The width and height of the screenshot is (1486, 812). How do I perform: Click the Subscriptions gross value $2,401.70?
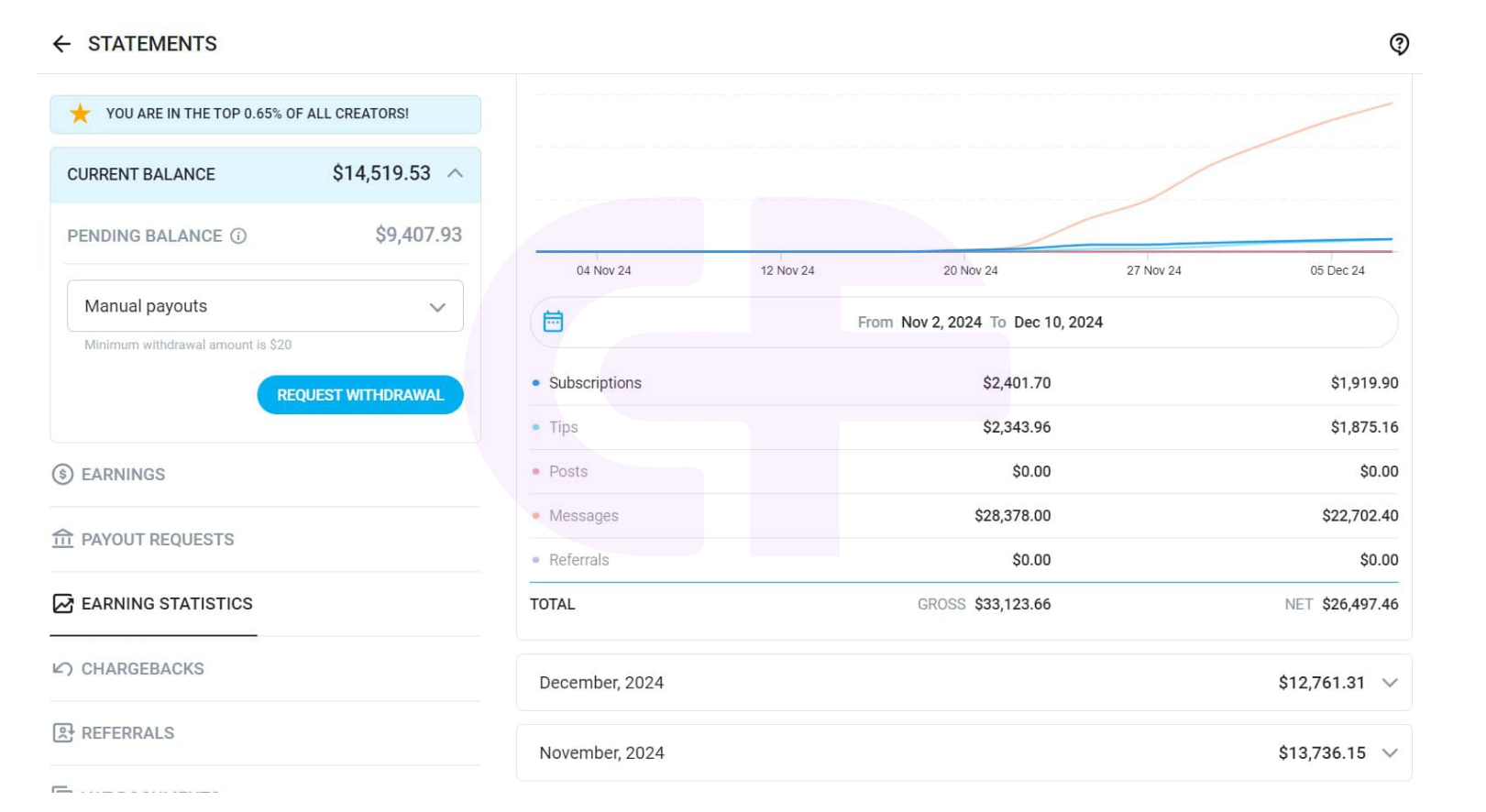1017,383
